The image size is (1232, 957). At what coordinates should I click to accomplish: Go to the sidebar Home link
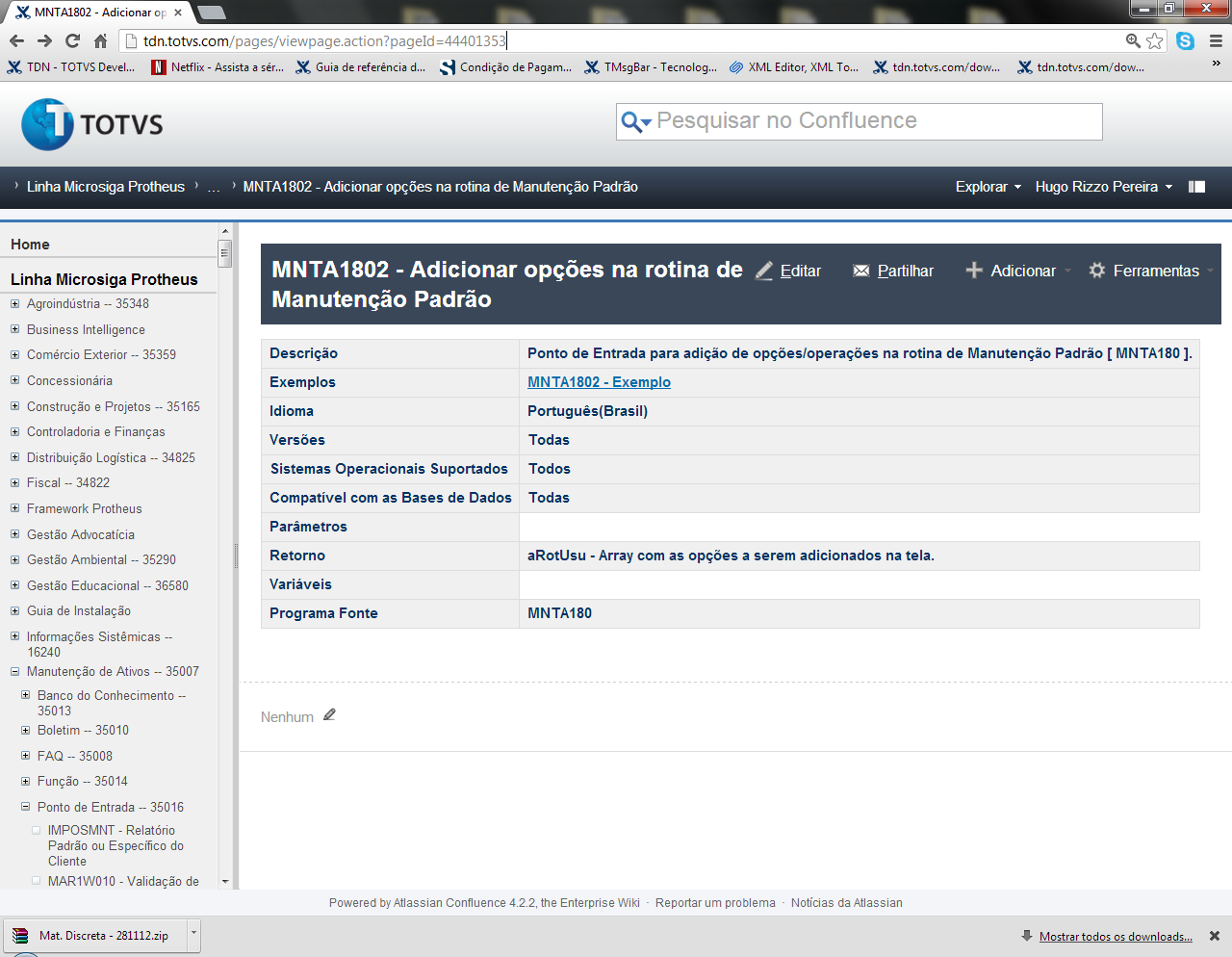tap(30, 245)
